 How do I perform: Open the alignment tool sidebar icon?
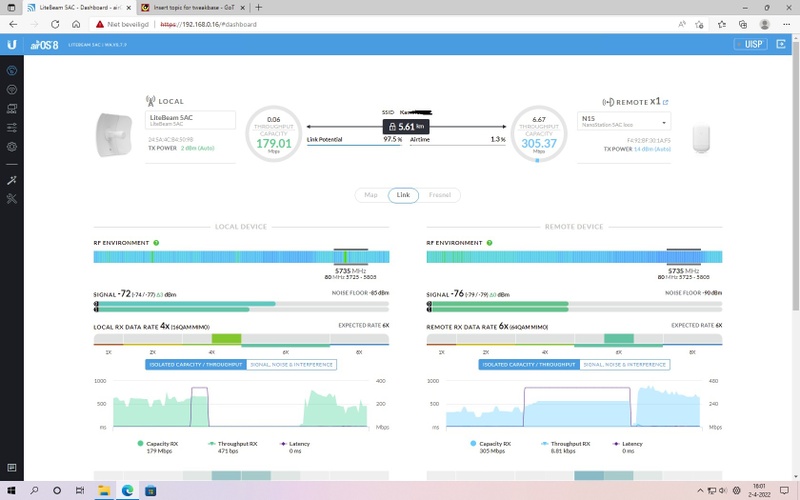[12, 180]
